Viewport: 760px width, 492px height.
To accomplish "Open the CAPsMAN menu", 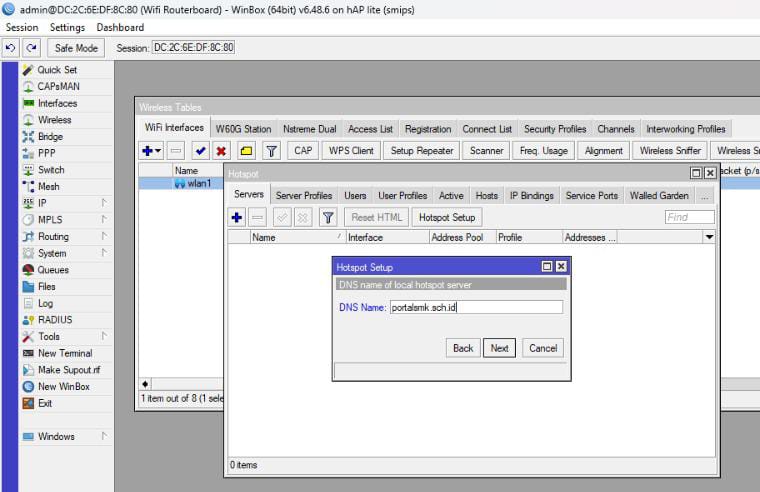I will click(x=58, y=86).
